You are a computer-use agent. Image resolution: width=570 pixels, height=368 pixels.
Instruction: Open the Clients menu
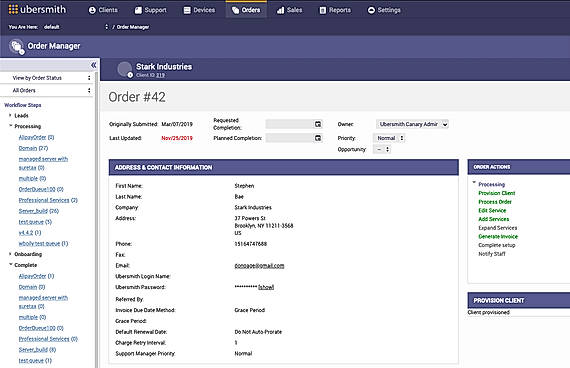pyautogui.click(x=103, y=10)
